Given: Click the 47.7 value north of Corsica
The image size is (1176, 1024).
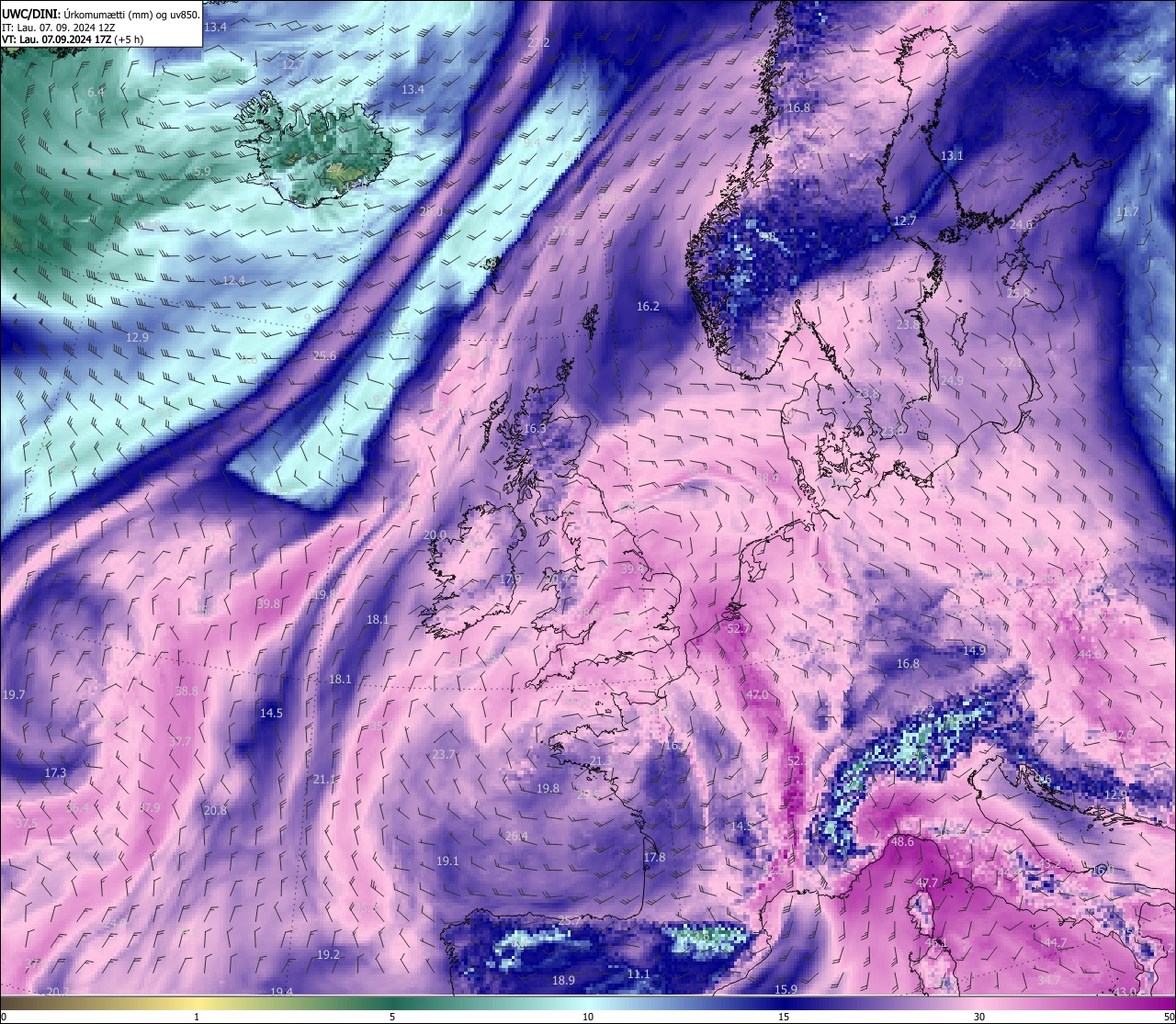Looking at the screenshot, I should (x=928, y=883).
